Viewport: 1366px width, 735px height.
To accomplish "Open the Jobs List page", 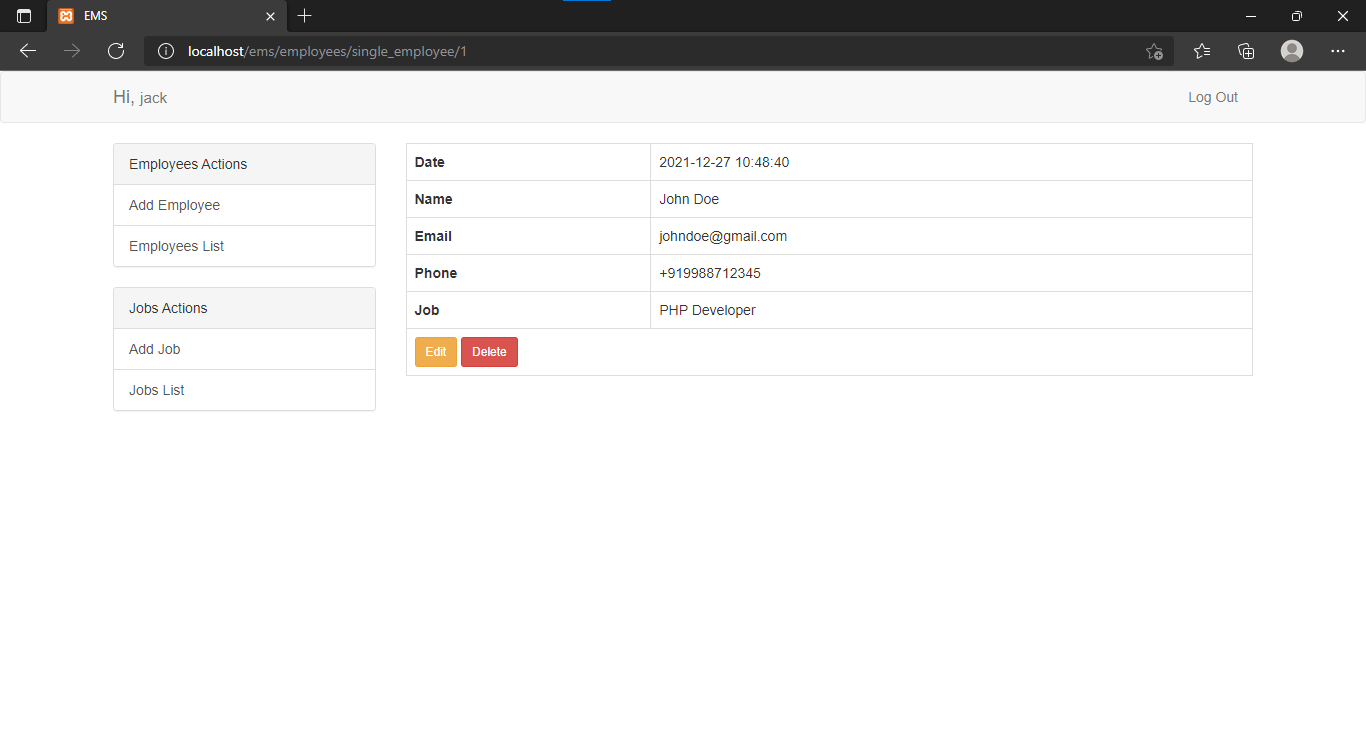I will (156, 390).
